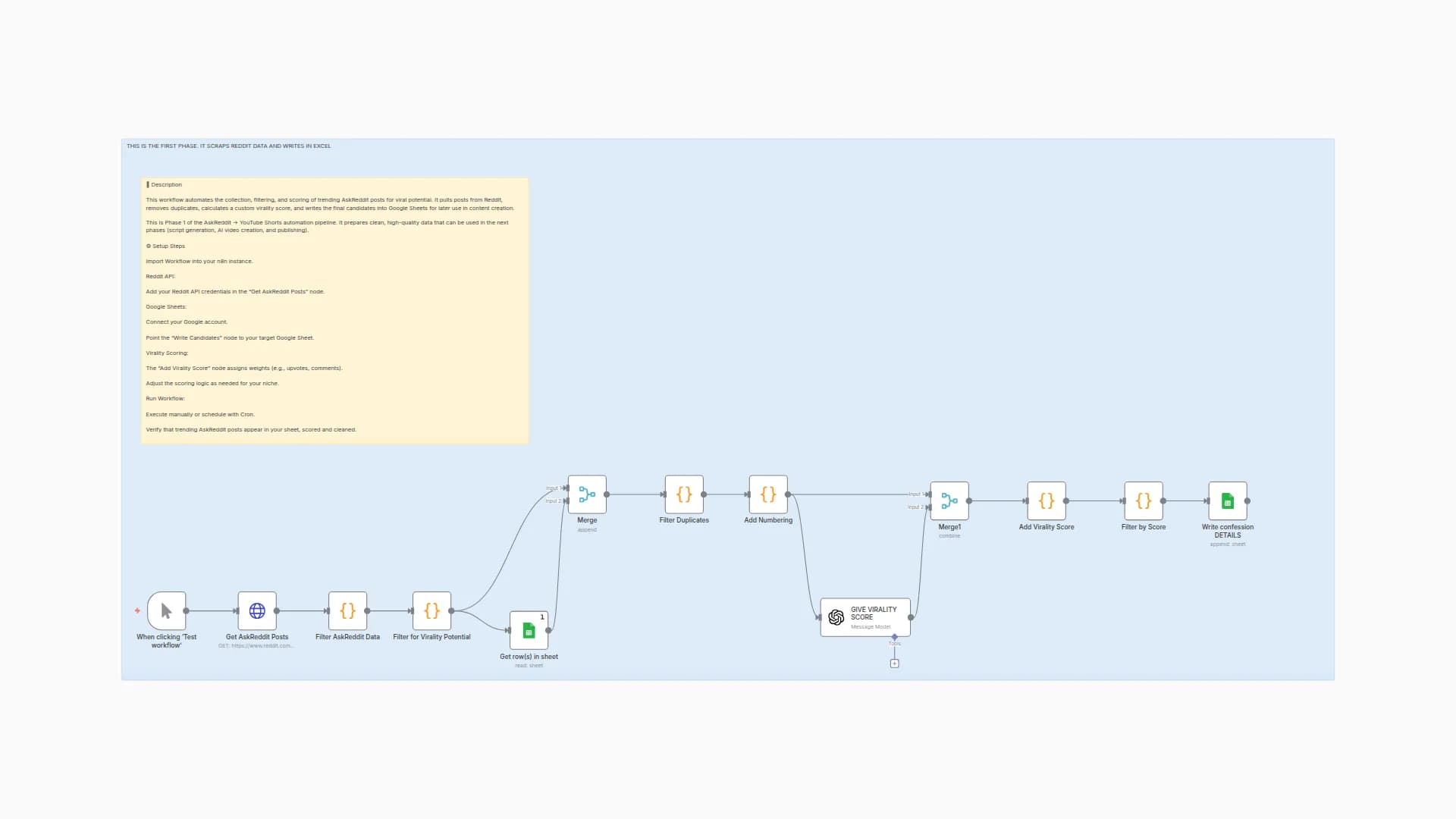The image size is (1456, 819).
Task: Click the Merge append node icon
Action: tap(586, 494)
